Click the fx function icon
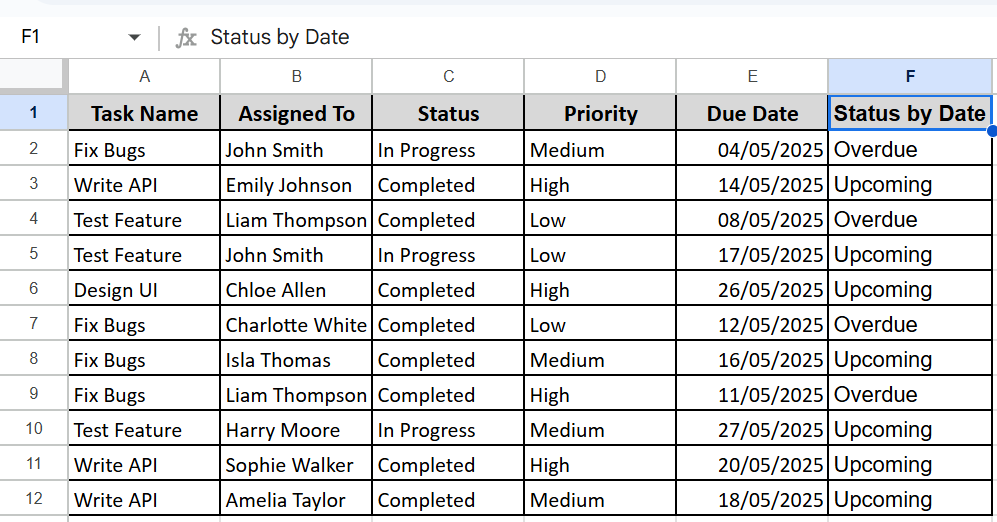 coord(185,38)
